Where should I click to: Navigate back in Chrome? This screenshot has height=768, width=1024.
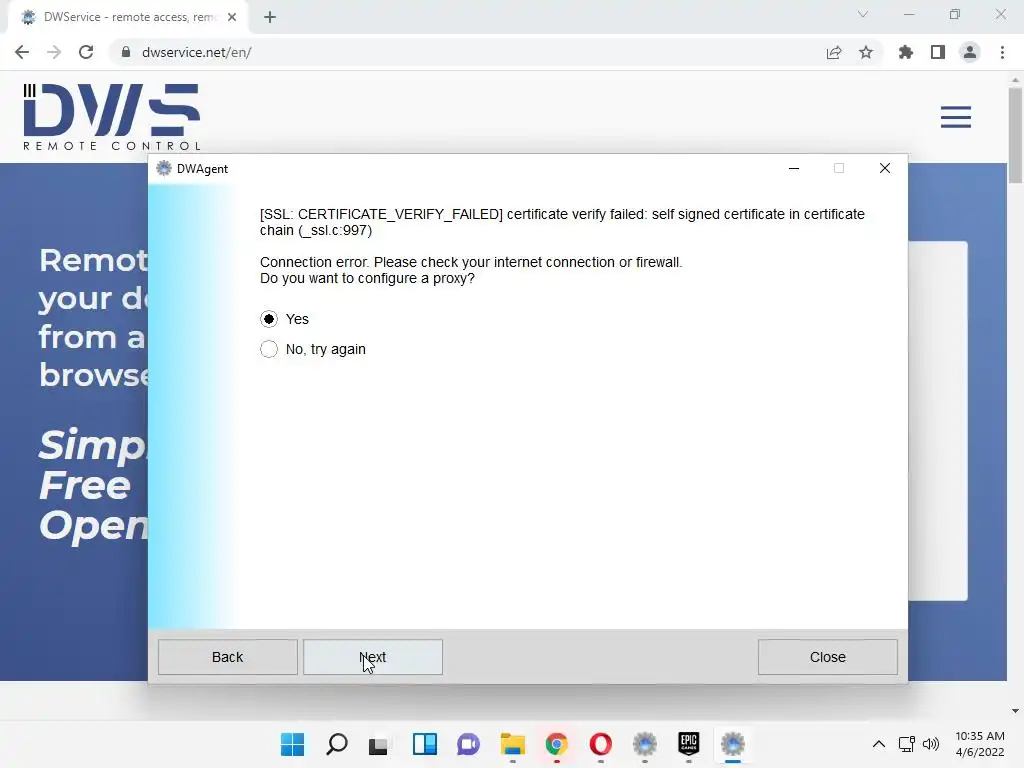coord(22,52)
